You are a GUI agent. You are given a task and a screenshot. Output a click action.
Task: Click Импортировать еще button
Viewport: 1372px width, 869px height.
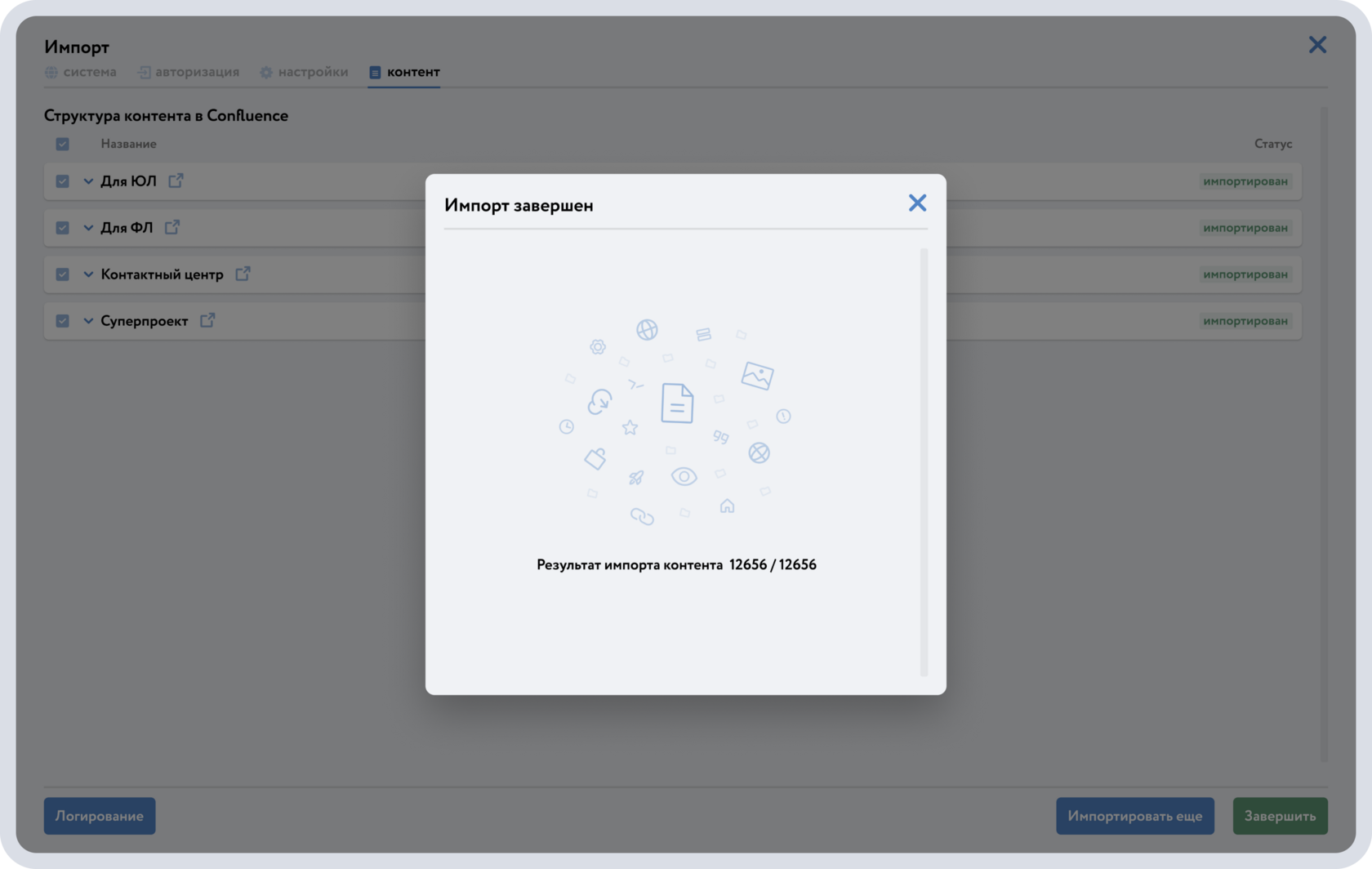[x=1135, y=816]
